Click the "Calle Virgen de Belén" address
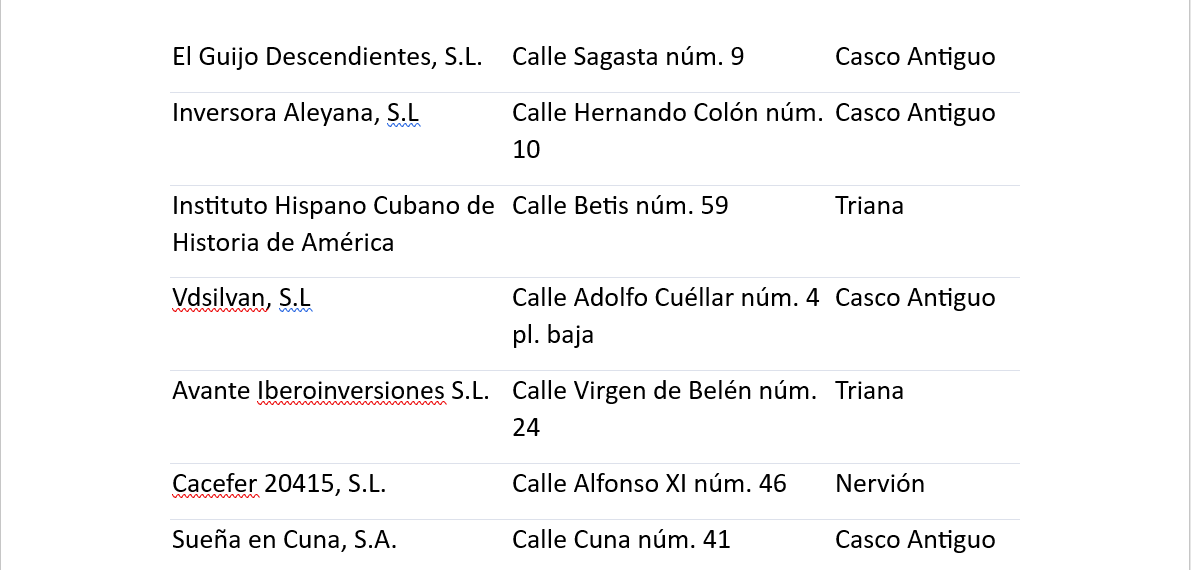The width and height of the screenshot is (1191, 570). pos(665,391)
